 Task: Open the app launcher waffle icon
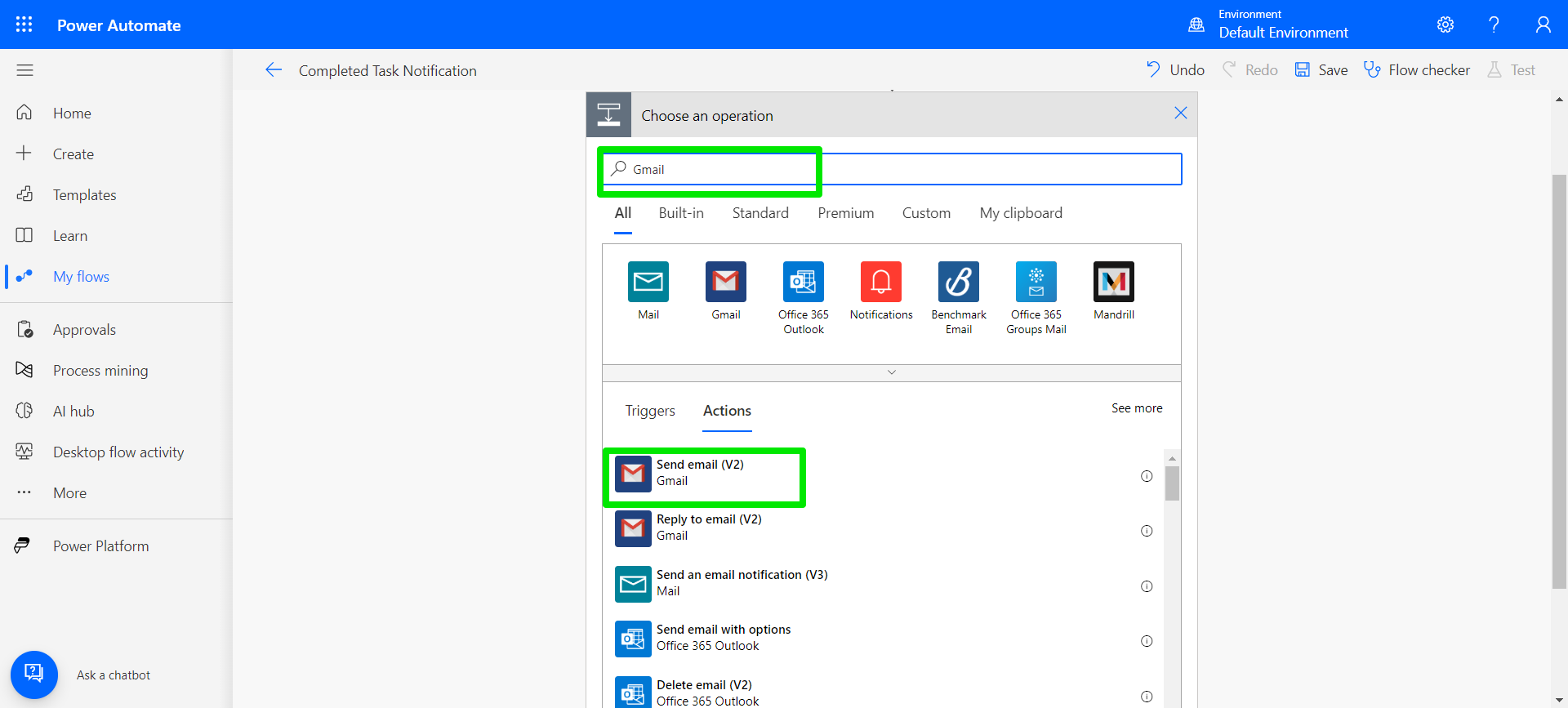point(24,24)
